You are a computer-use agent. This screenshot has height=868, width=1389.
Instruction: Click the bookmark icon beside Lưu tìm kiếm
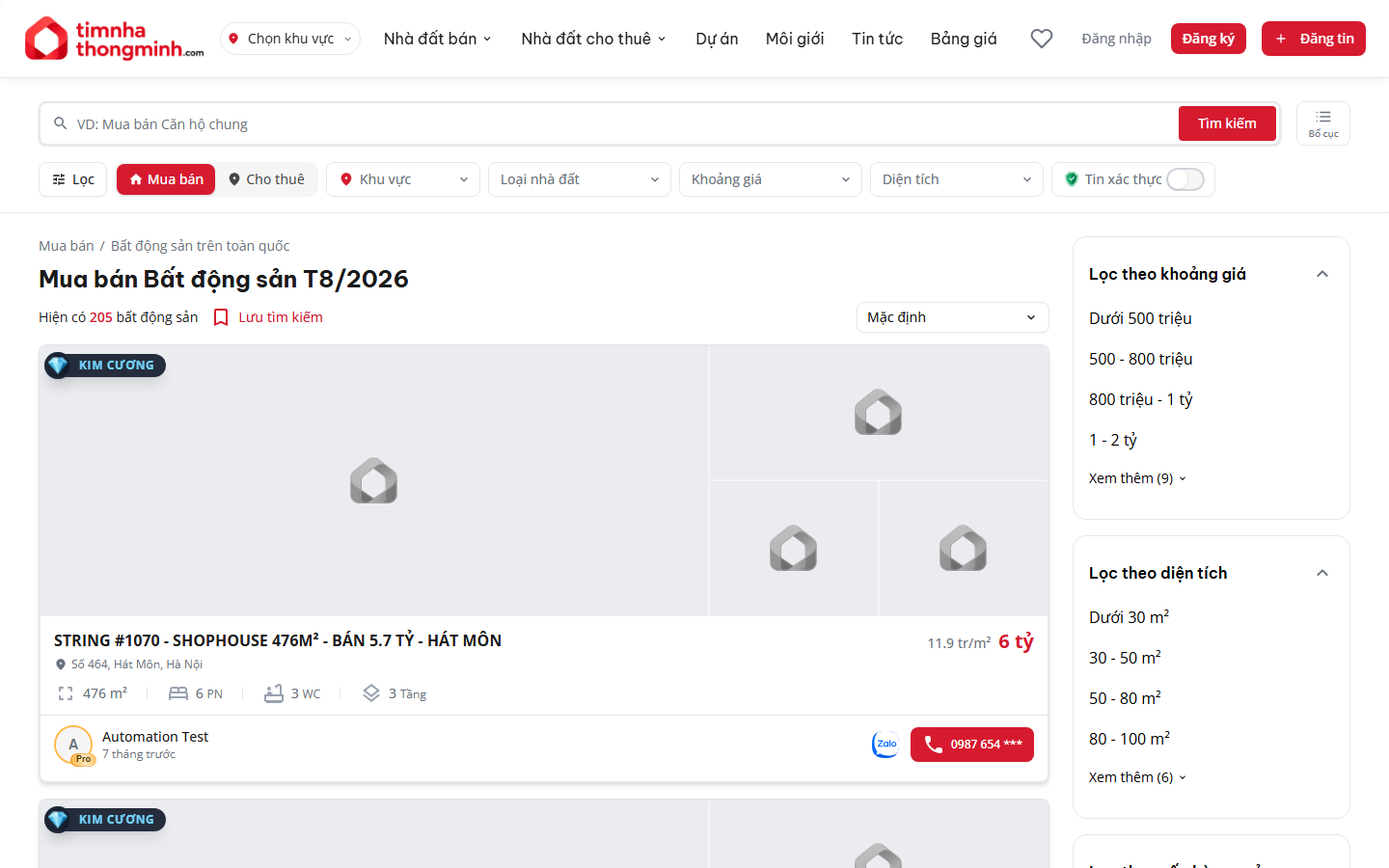coord(221,317)
